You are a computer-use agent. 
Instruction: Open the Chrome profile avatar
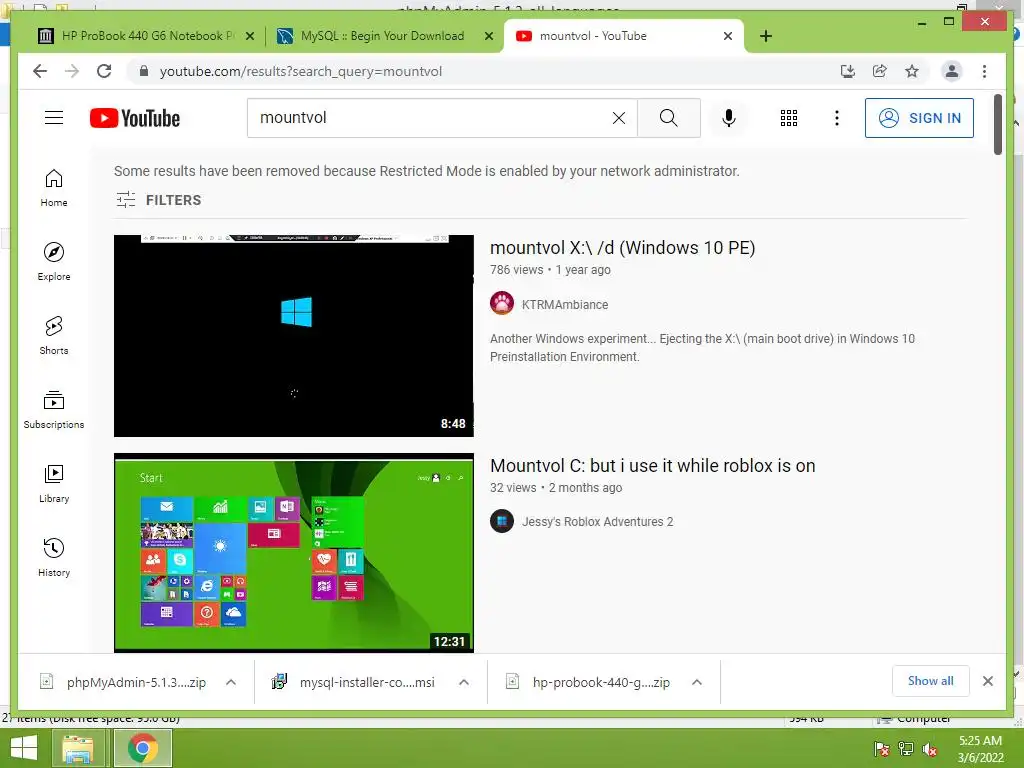952,71
